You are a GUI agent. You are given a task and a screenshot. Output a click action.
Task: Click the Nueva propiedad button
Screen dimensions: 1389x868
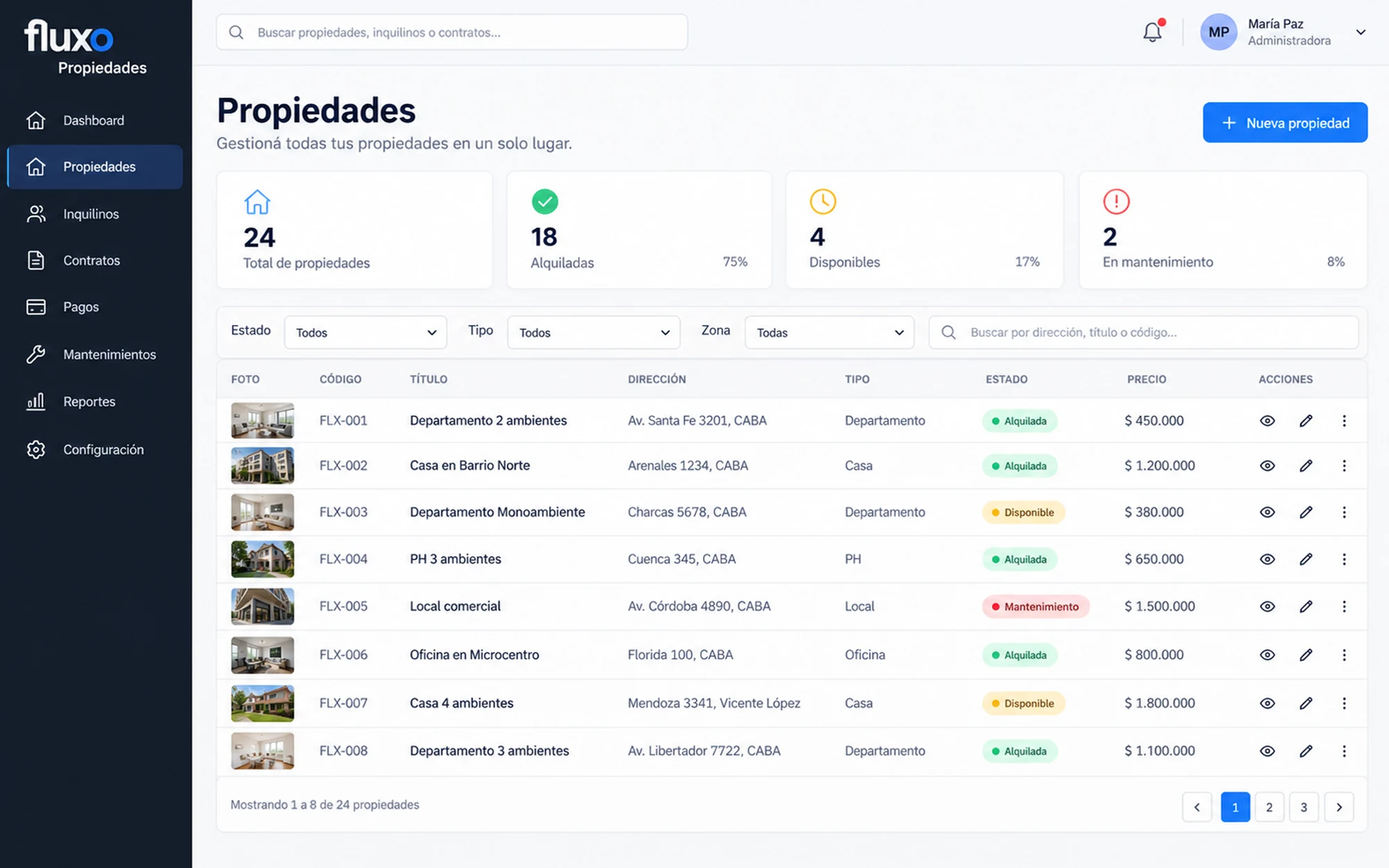coord(1285,123)
